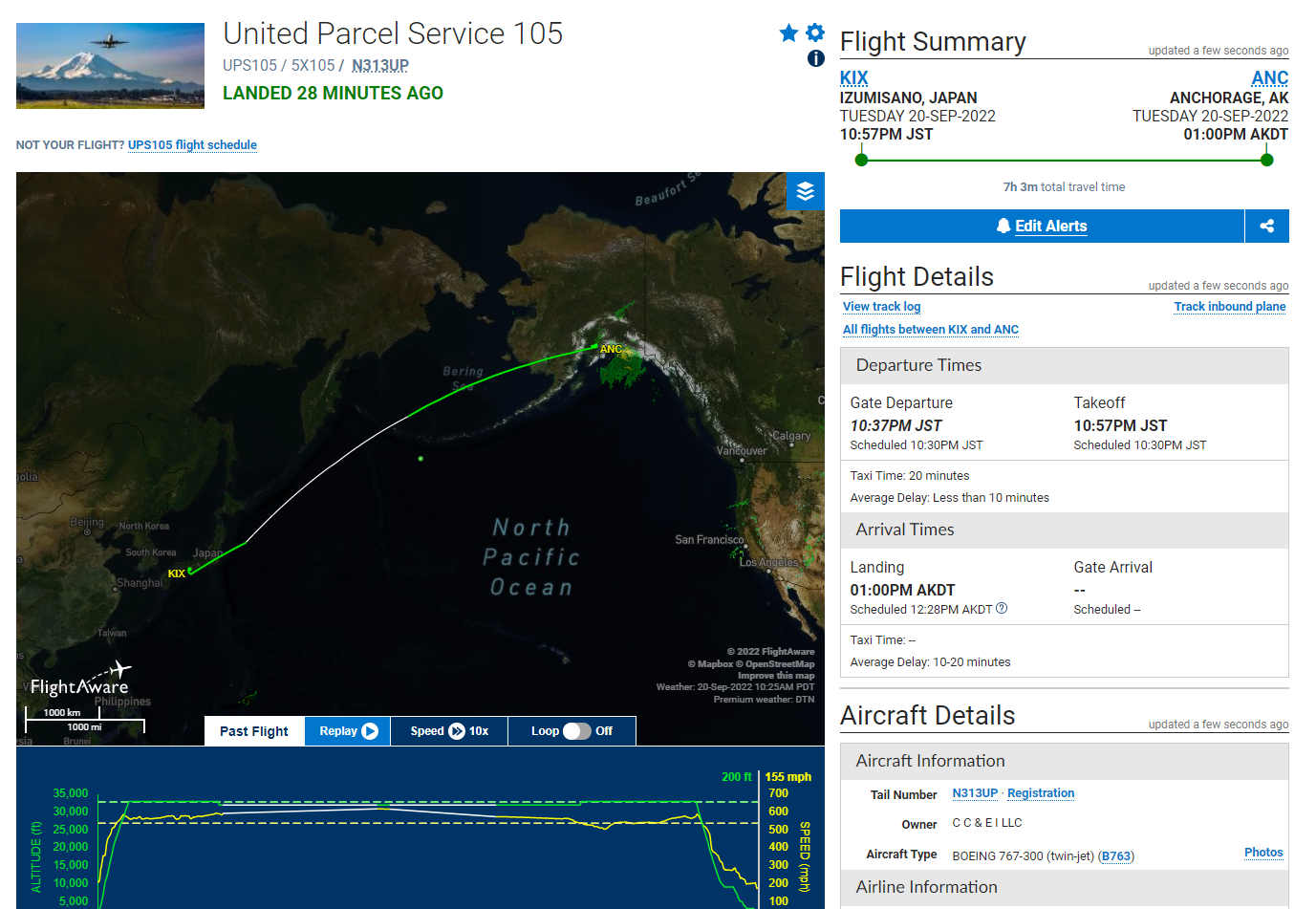
Task: Open All flights between KIX and ANC
Action: tap(931, 330)
